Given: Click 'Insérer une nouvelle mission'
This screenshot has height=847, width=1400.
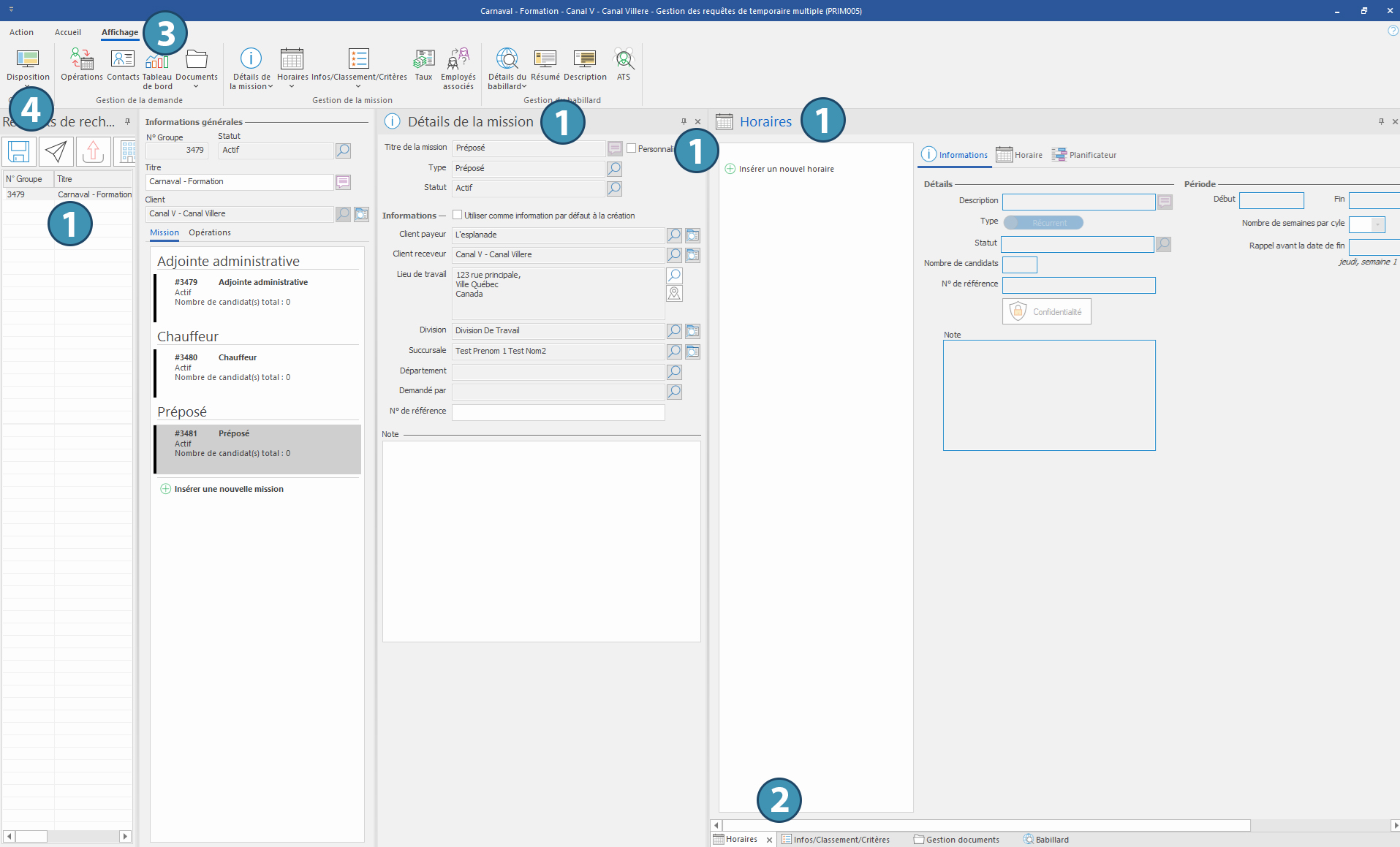Looking at the screenshot, I should click(x=228, y=489).
